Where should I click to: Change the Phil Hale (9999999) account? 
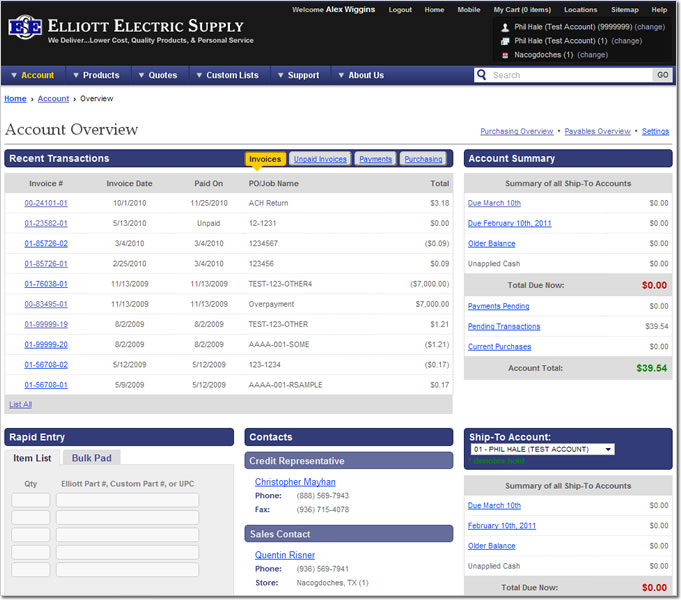(649, 27)
